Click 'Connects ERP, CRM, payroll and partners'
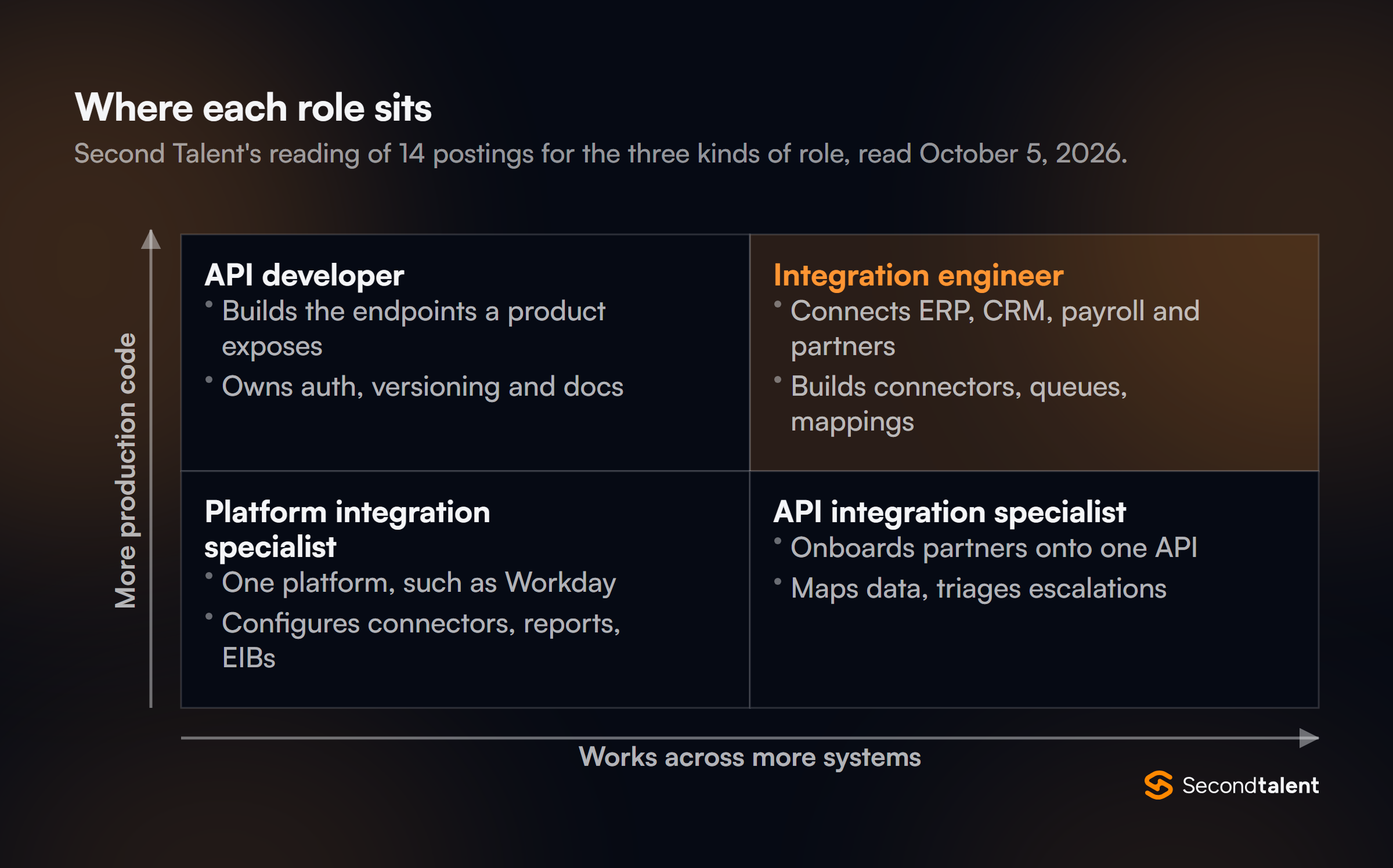The width and height of the screenshot is (1393, 868). (x=995, y=329)
